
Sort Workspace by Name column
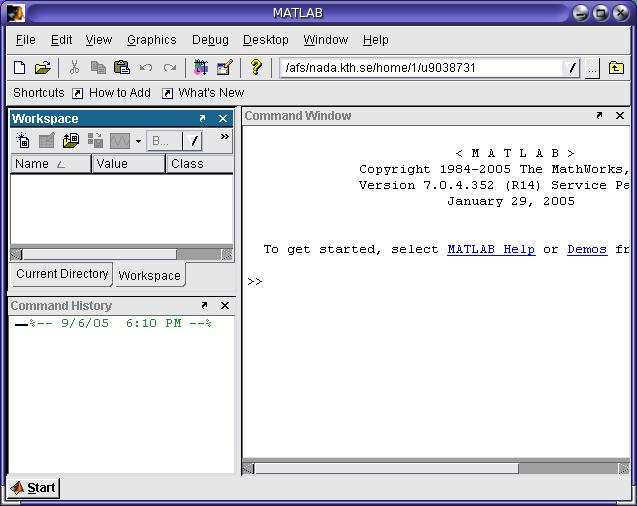click(50, 164)
